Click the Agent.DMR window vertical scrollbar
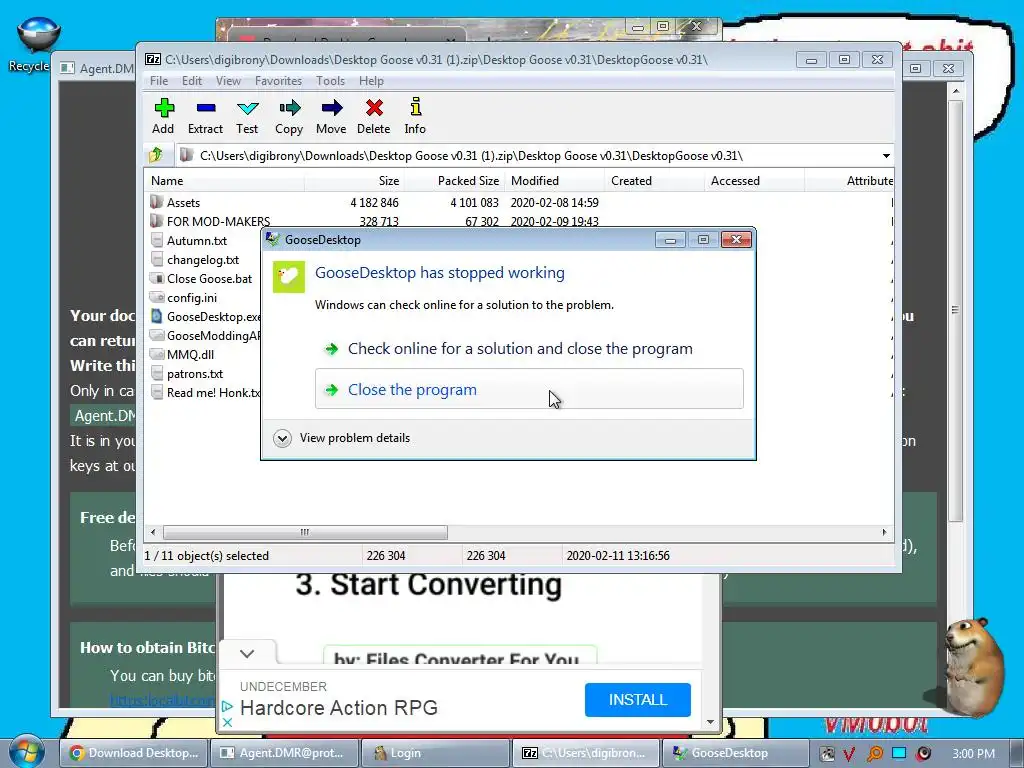Viewport: 1024px width, 768px height. (x=955, y=310)
